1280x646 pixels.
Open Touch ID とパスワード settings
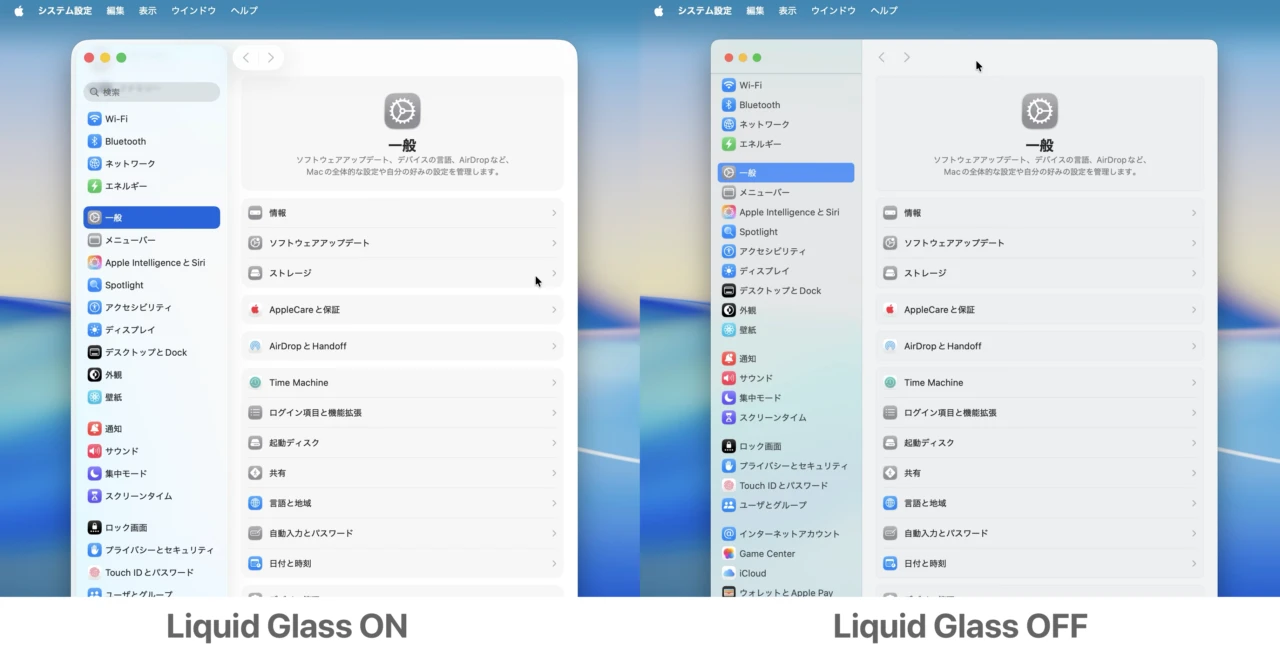pos(151,572)
